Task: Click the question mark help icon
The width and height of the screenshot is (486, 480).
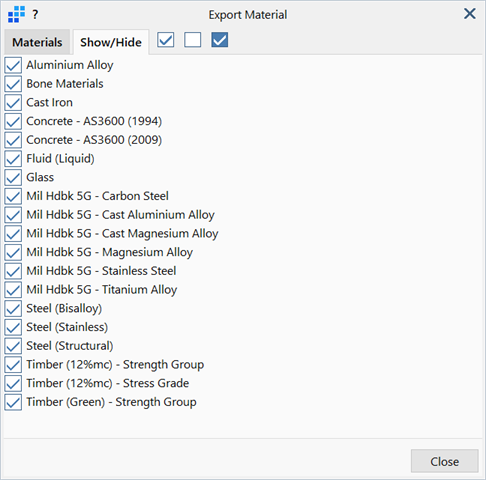Action: pos(35,14)
